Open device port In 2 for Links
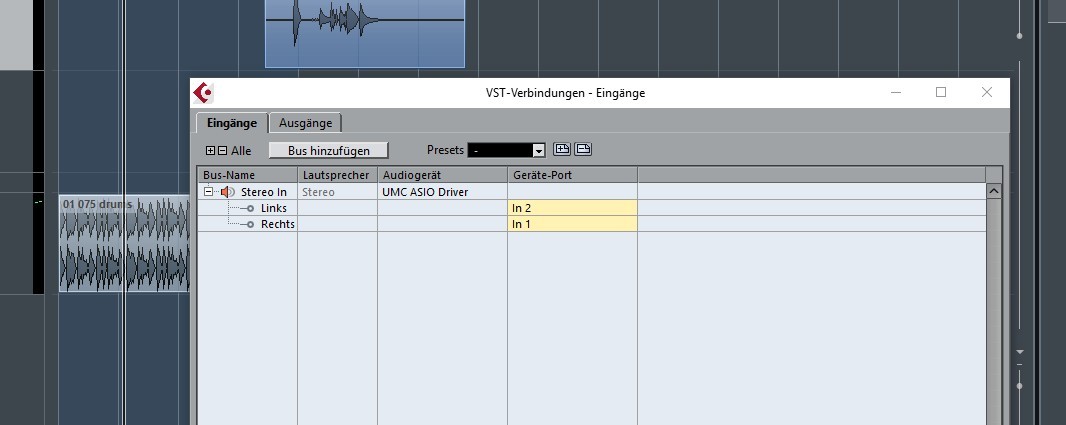This screenshot has width=1066, height=425. tap(572, 208)
